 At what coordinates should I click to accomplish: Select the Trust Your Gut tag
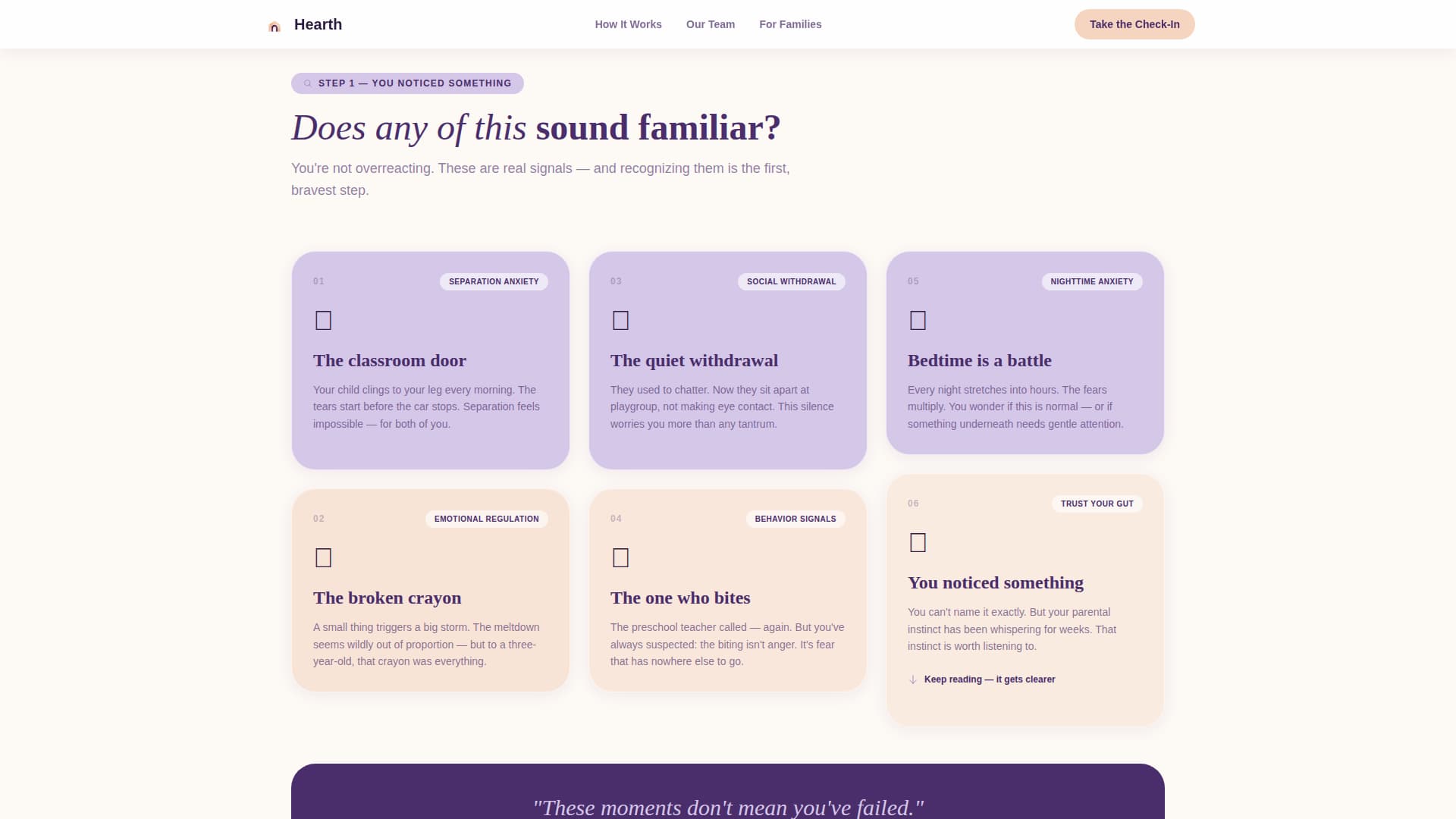pyautogui.click(x=1097, y=504)
